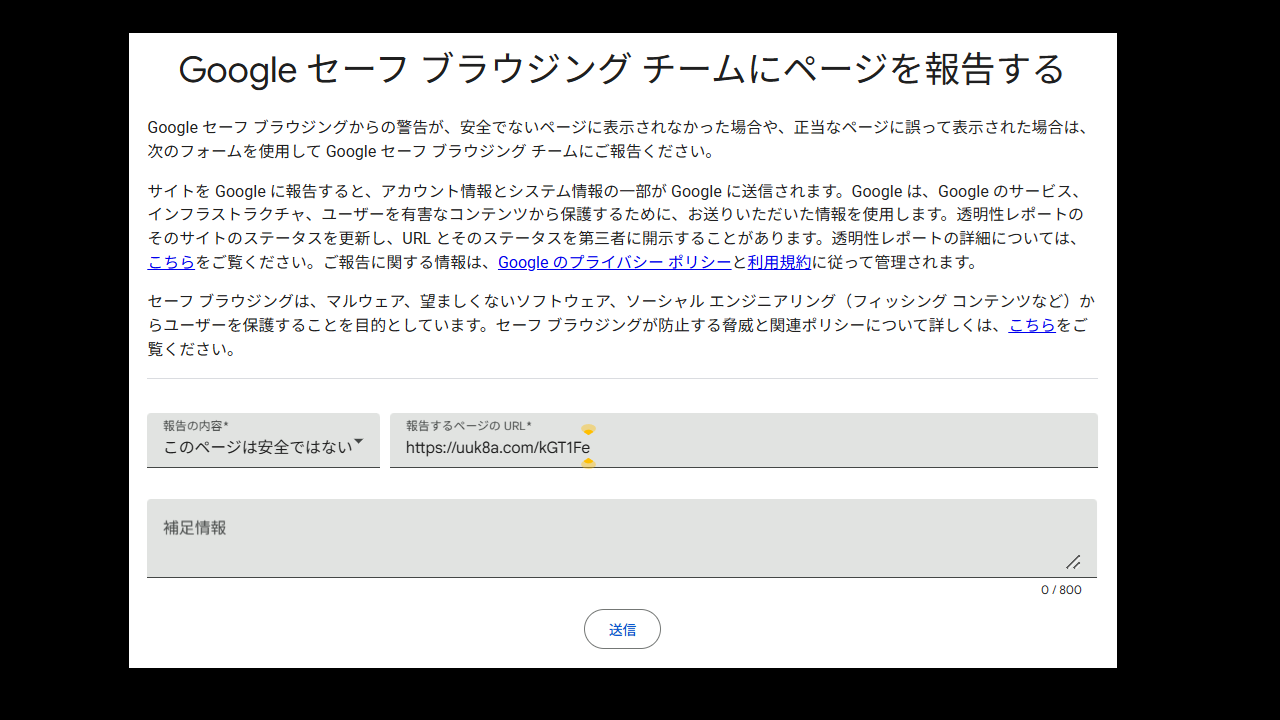Open the 報告の内容 dropdown

click(263, 440)
